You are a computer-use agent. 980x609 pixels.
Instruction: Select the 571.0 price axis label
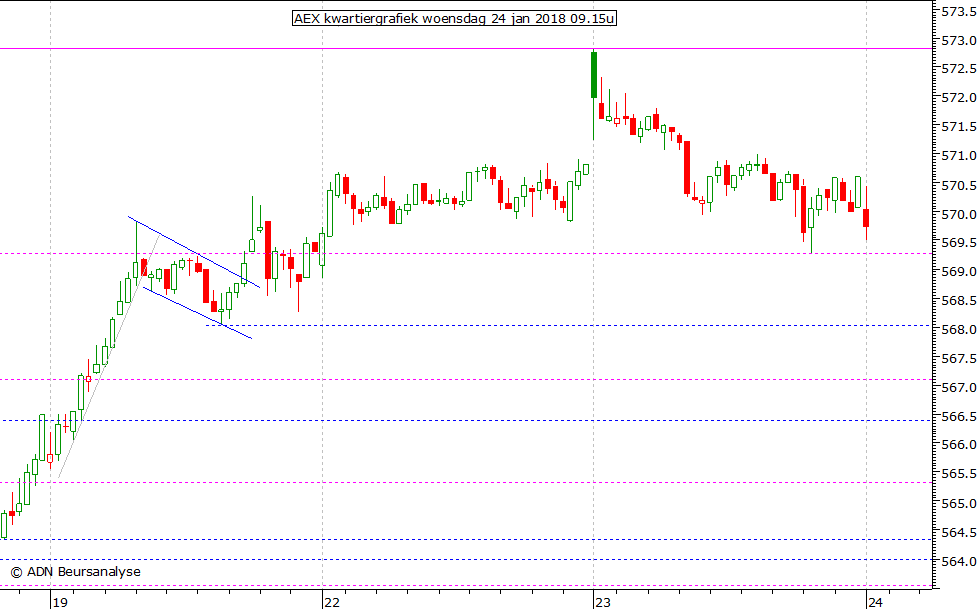click(959, 156)
